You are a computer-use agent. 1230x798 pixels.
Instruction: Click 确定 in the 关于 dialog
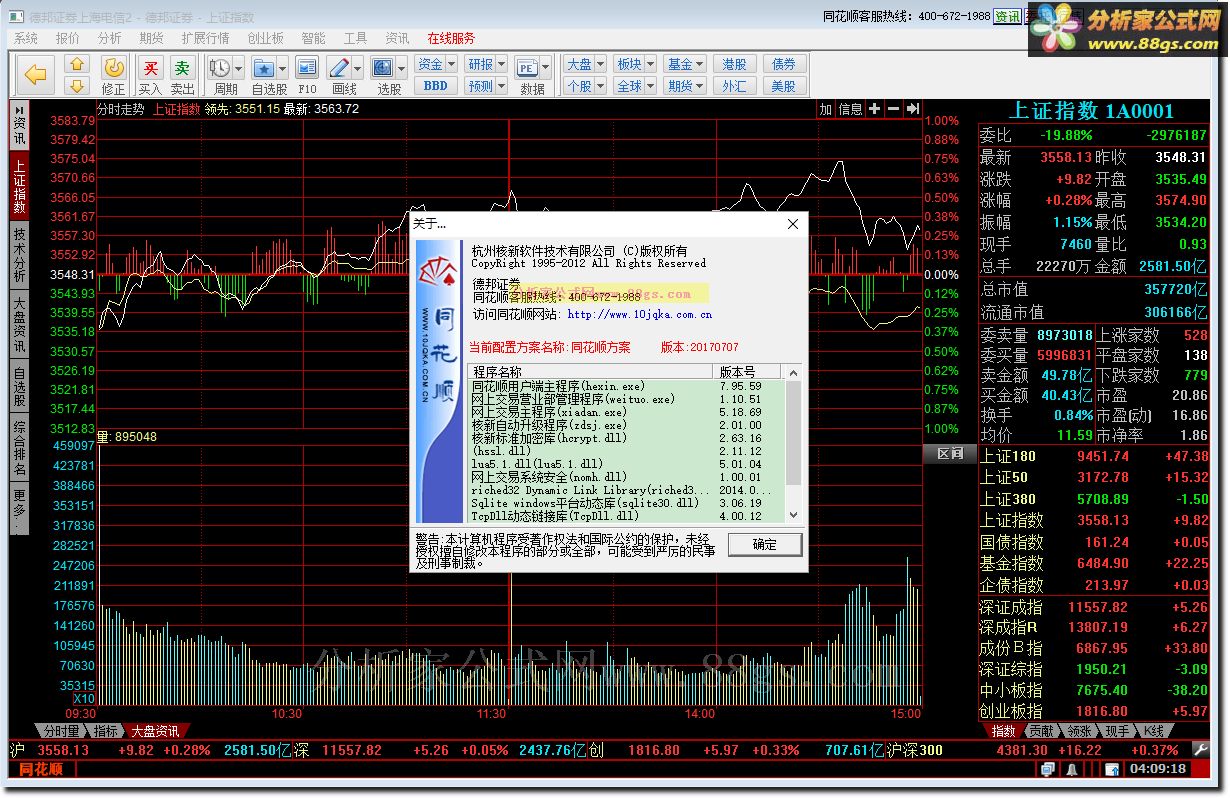tap(764, 545)
